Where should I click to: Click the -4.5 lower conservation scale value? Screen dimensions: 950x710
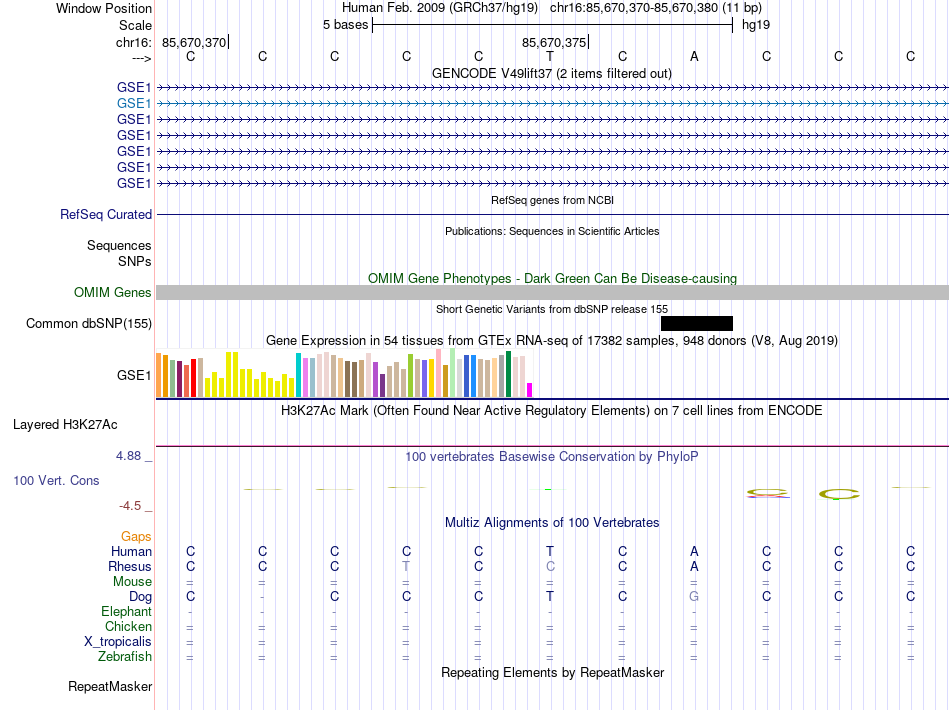[130, 506]
